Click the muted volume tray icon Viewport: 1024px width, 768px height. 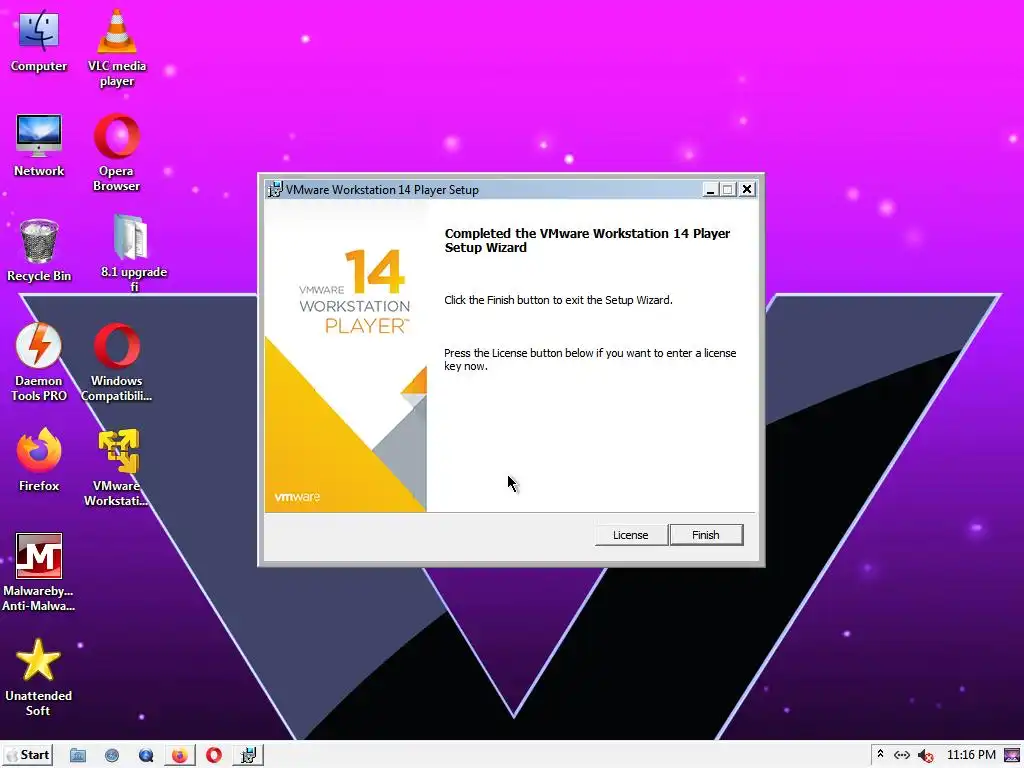[x=925, y=756]
